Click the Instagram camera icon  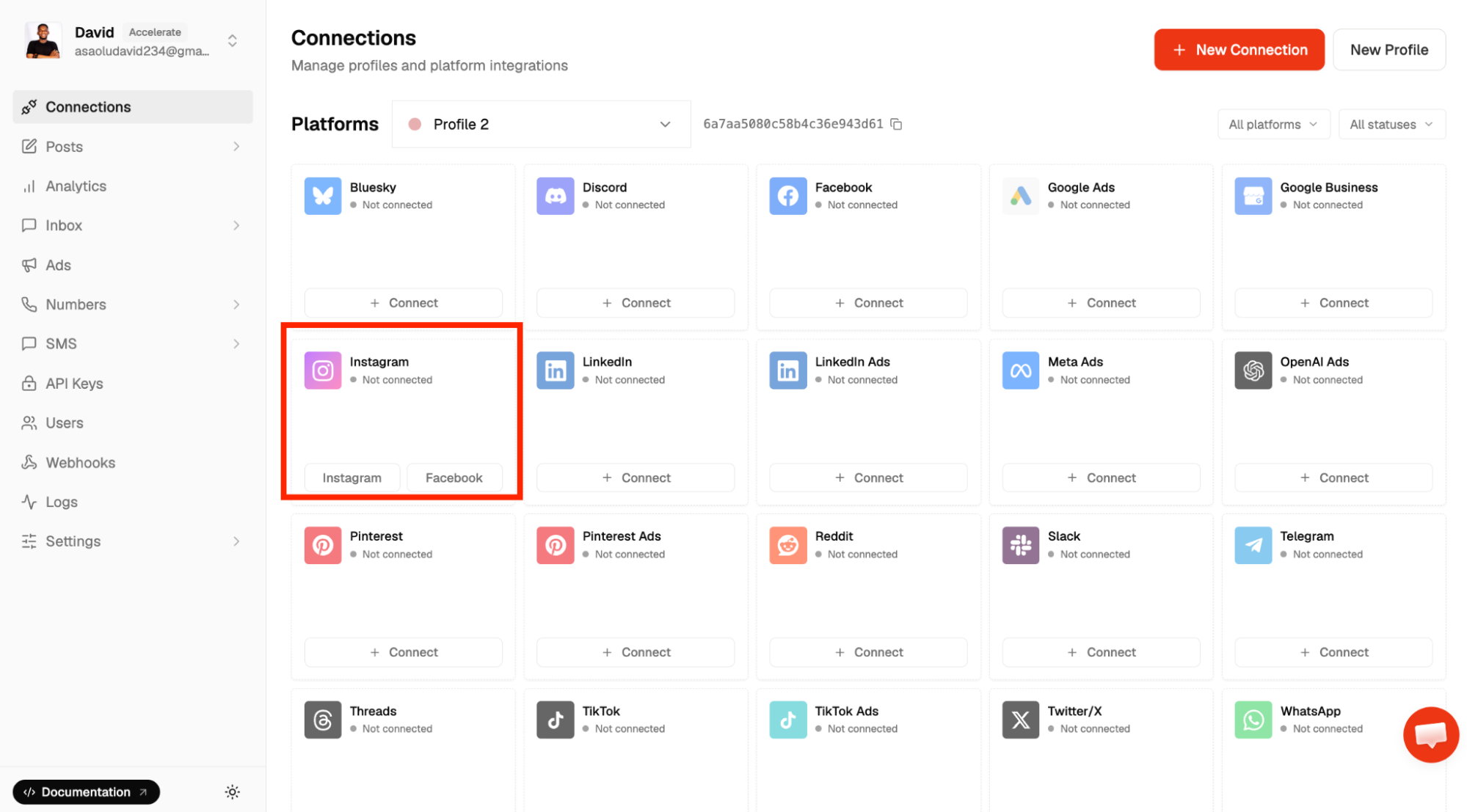(323, 370)
